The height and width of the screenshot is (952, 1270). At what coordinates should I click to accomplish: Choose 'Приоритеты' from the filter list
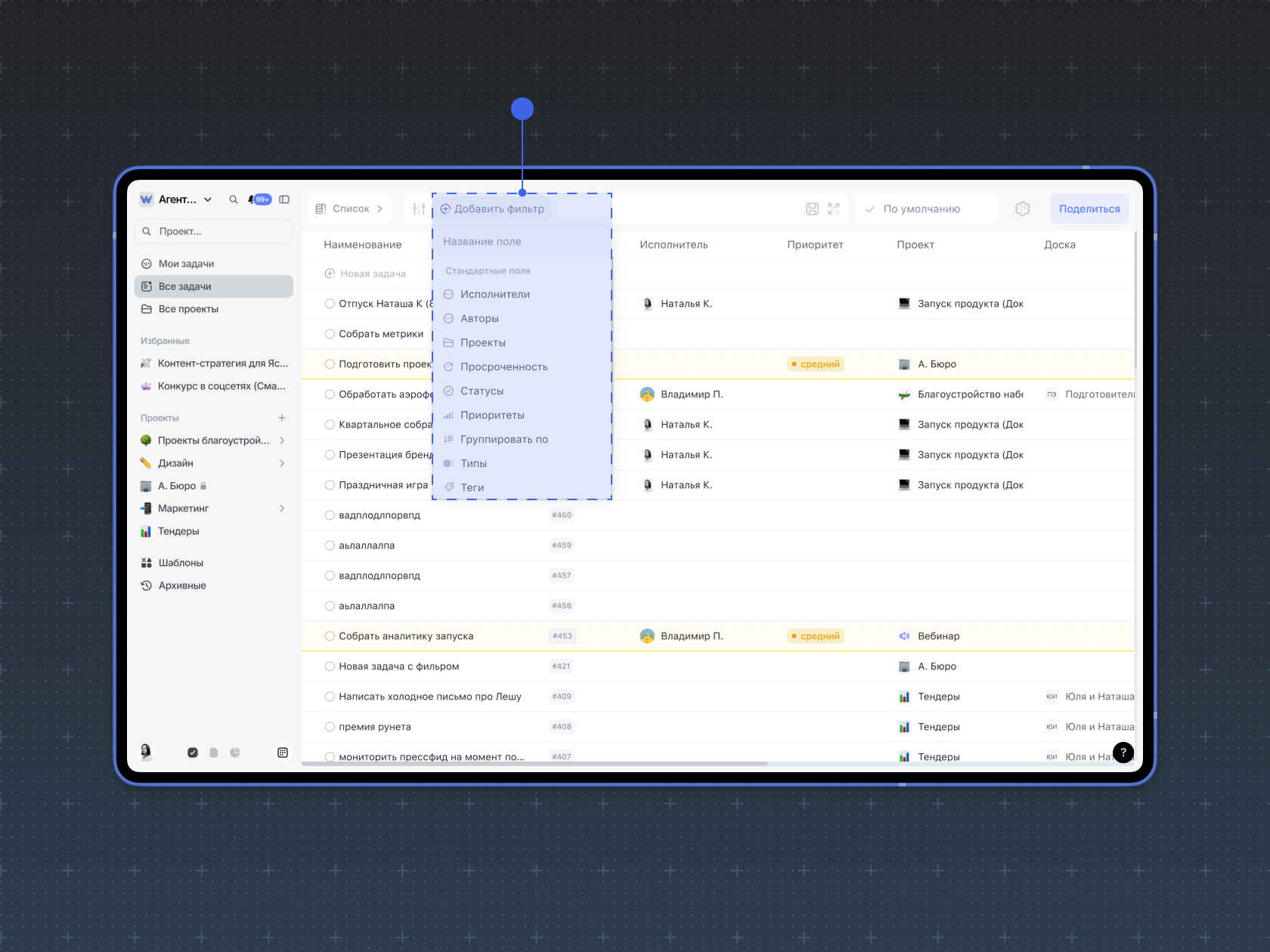click(492, 416)
